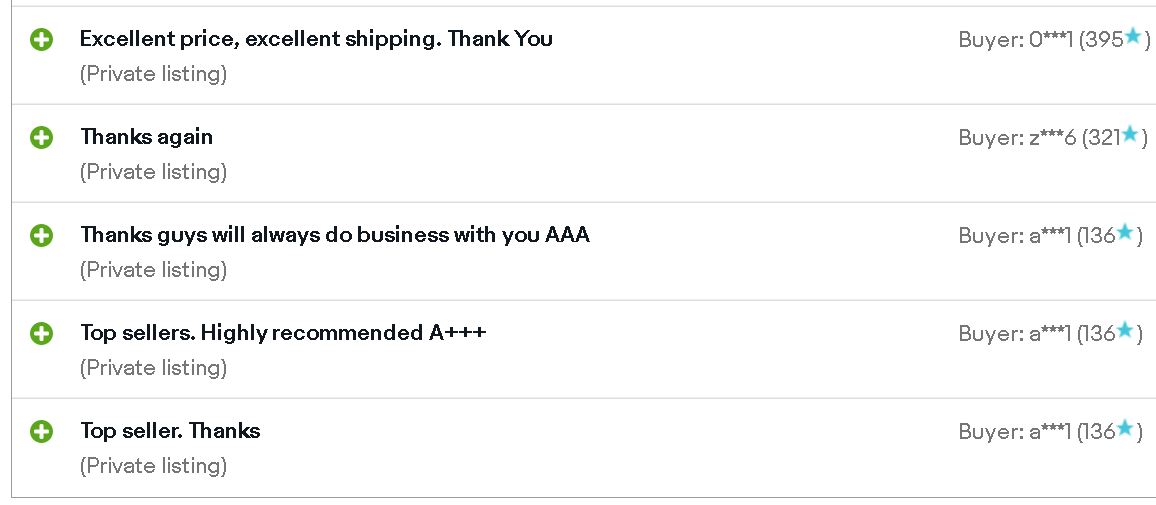Select the green plus icon next to "Thanks again"
1156x505 pixels.
41,137
